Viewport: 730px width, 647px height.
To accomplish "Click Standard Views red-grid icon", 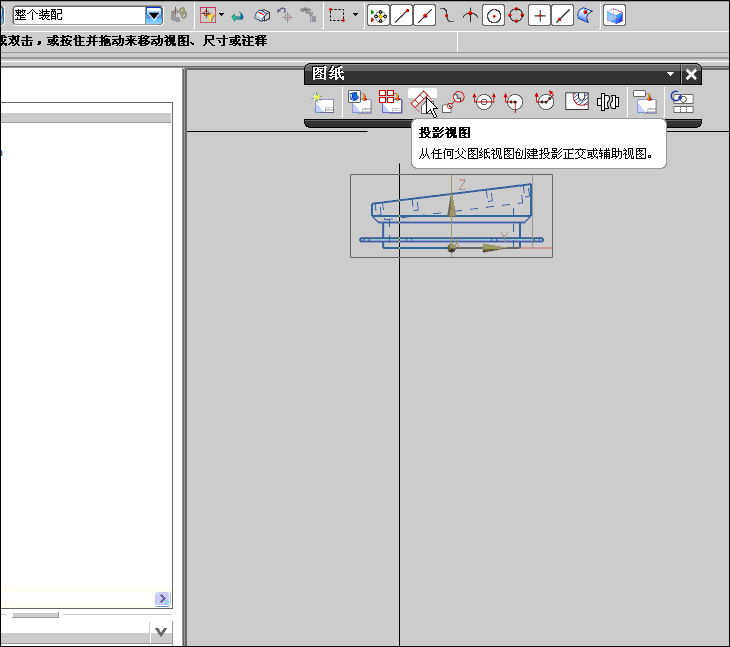I will [x=390, y=102].
